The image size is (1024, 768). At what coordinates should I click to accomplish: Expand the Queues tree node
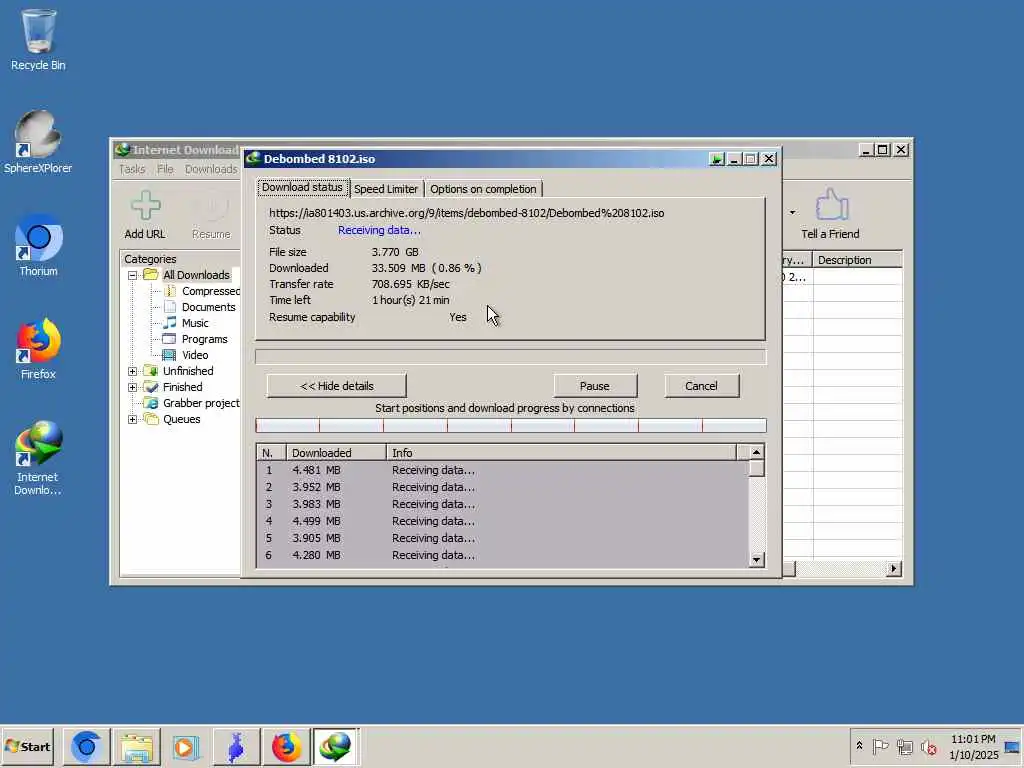133,419
